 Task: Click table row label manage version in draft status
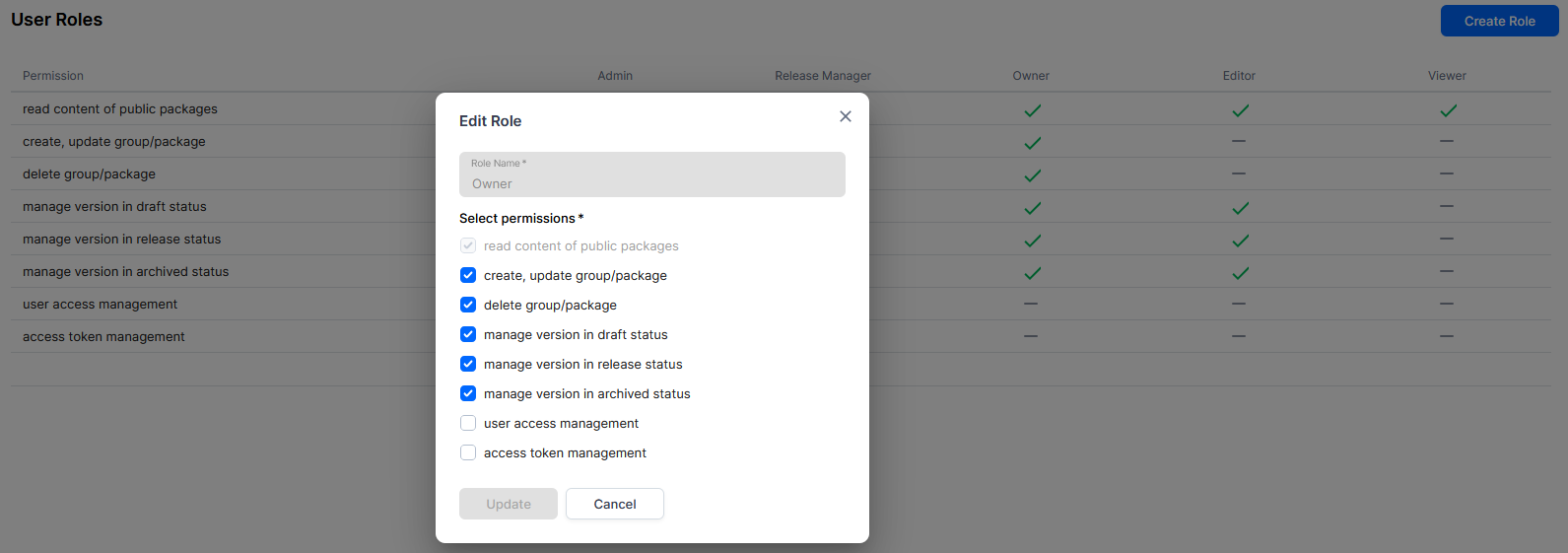coord(114,207)
